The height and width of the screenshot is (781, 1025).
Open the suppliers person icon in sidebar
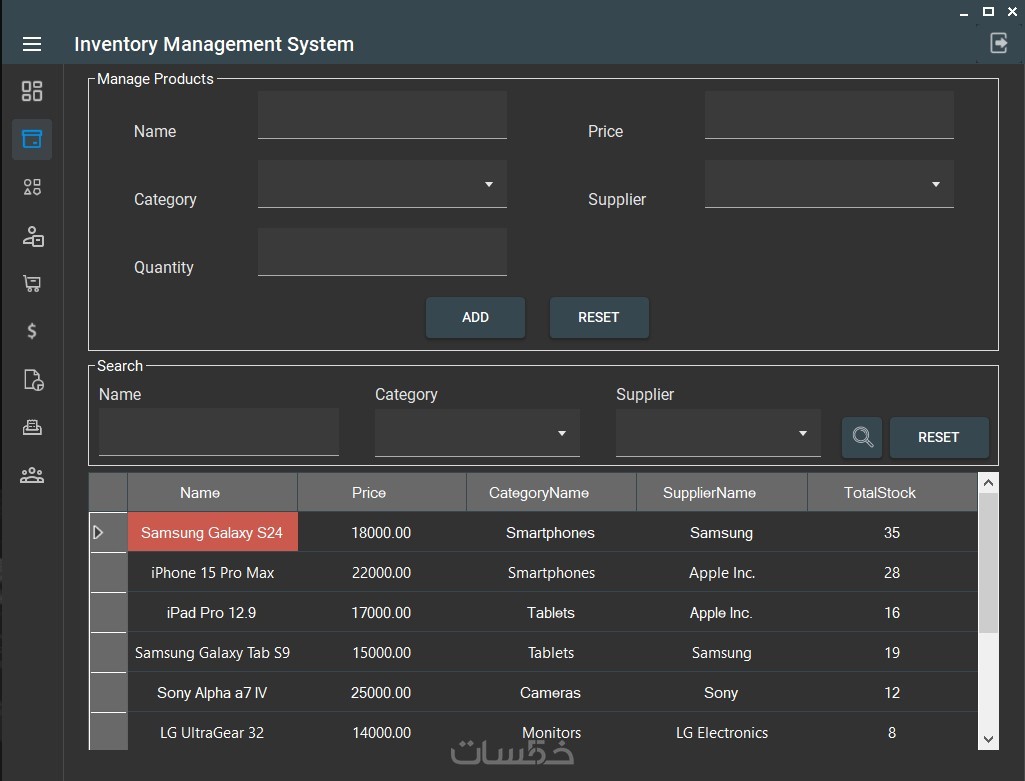pyautogui.click(x=32, y=236)
